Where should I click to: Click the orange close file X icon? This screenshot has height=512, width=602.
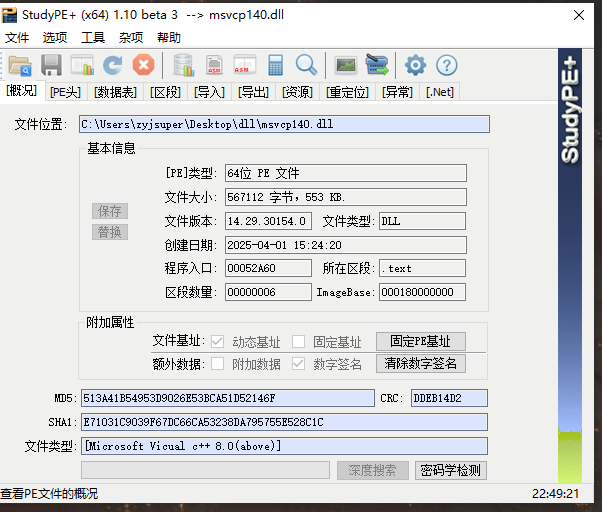[144, 64]
